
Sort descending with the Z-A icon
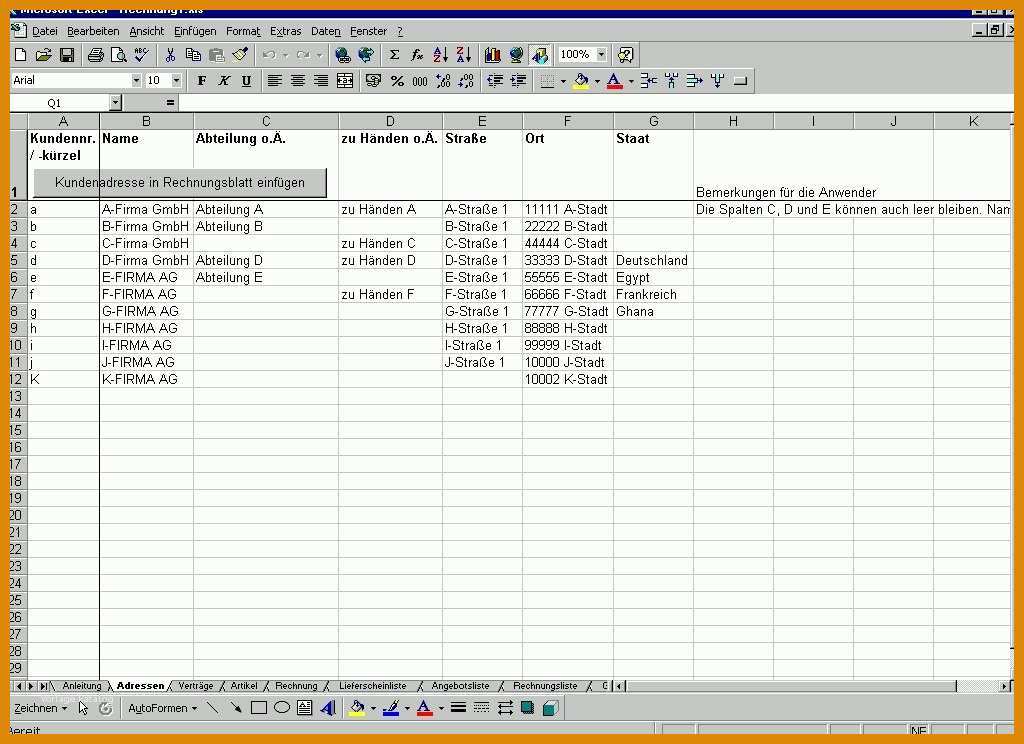click(464, 55)
